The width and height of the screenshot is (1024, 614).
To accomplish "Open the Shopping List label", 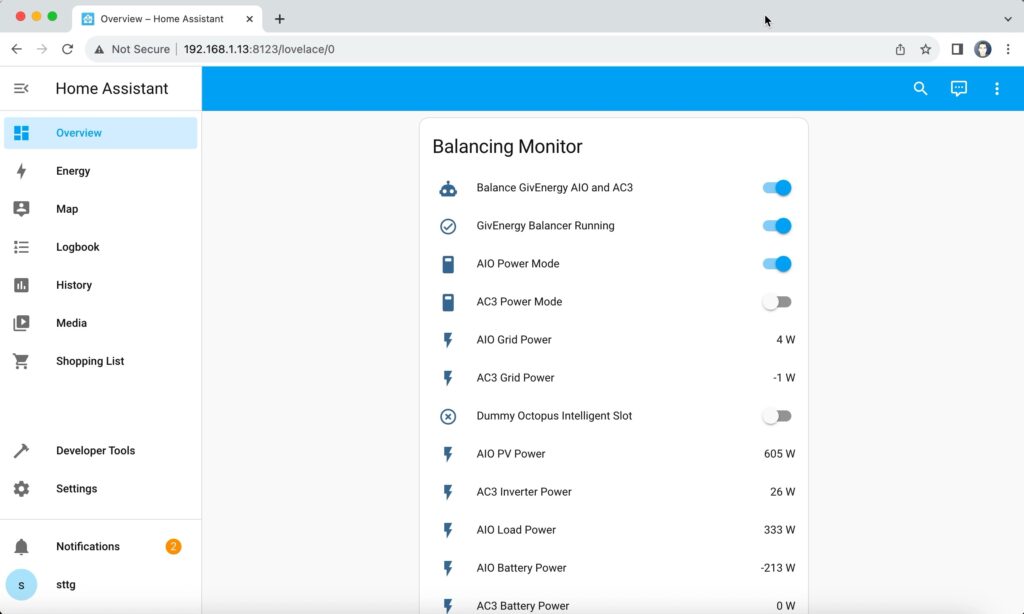I will pyautogui.click(x=90, y=361).
